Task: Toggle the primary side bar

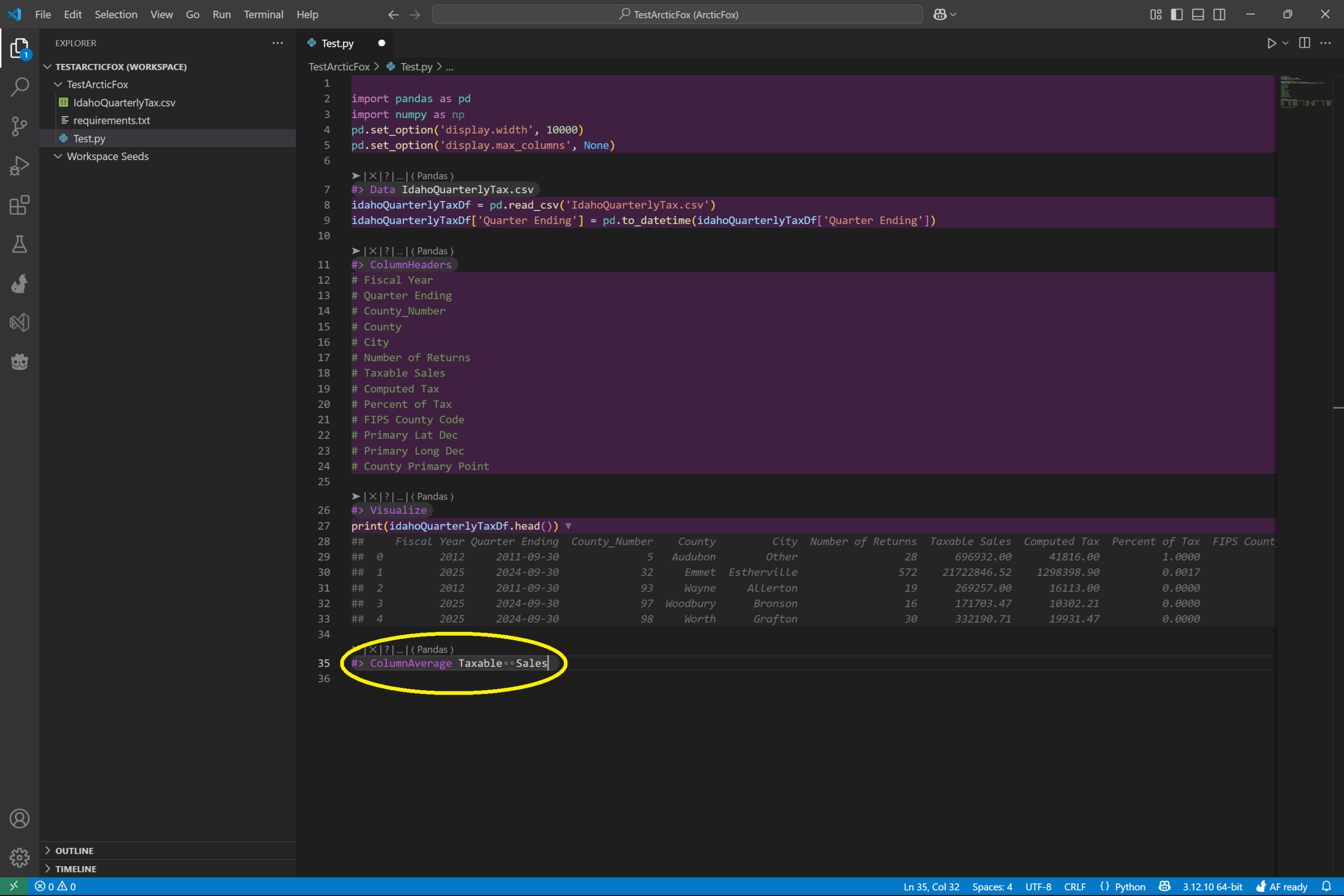Action: point(1177,14)
